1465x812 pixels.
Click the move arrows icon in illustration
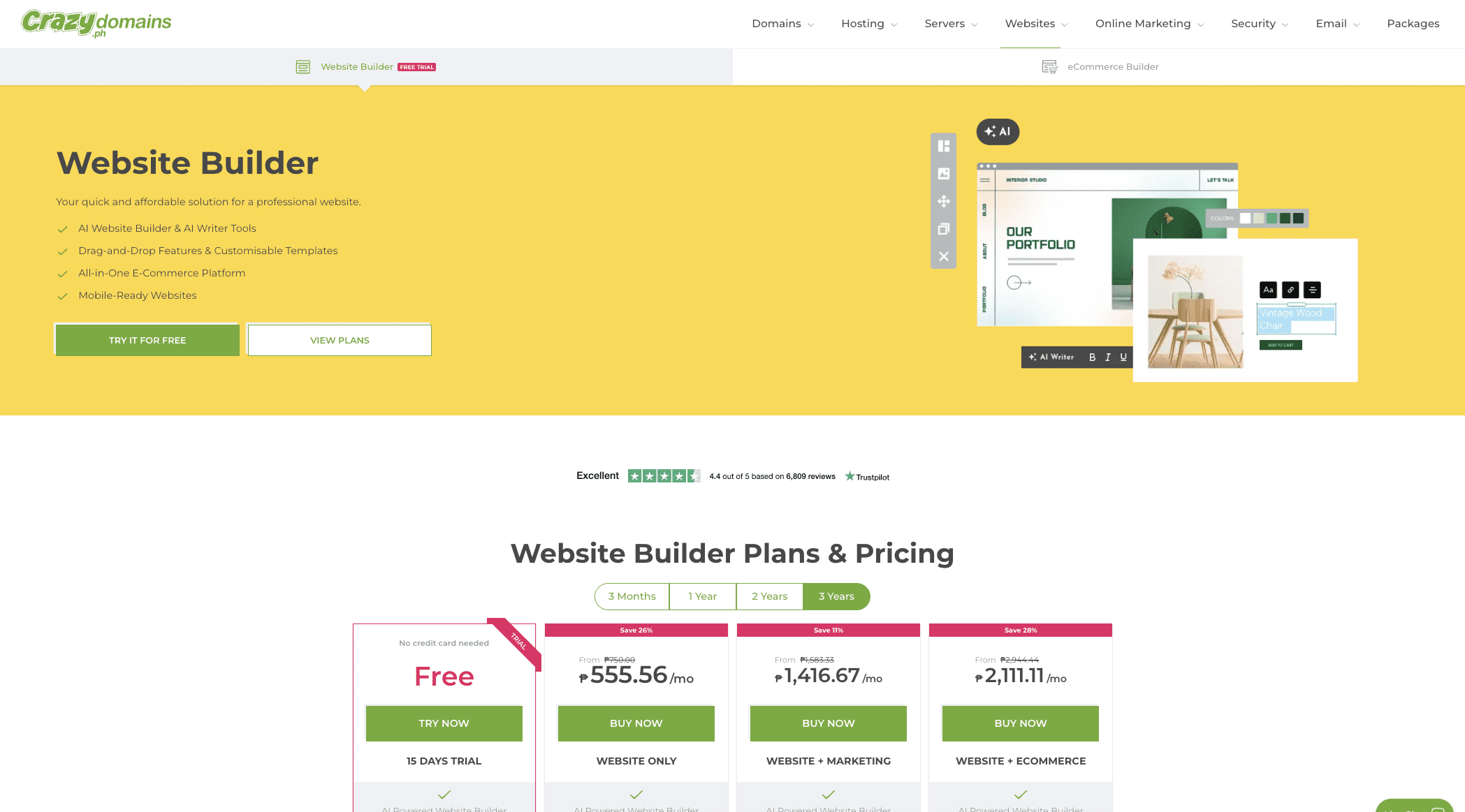(x=943, y=201)
